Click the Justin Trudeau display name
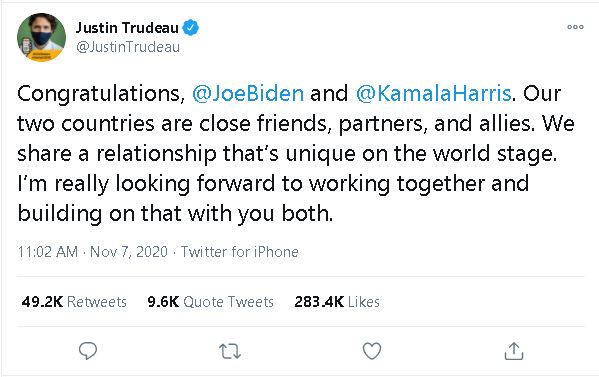599x377 pixels. (127, 28)
